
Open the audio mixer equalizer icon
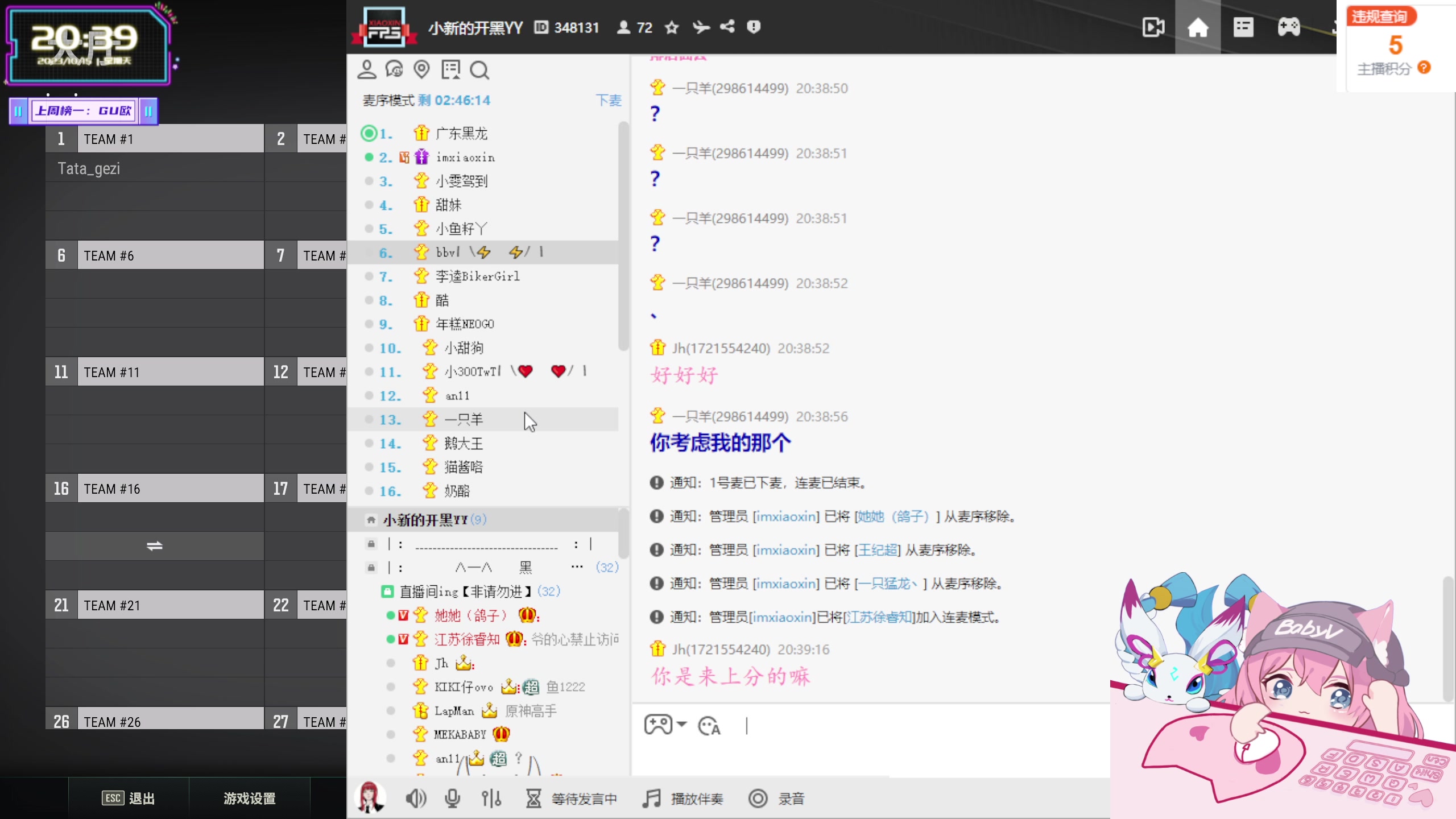click(x=491, y=799)
